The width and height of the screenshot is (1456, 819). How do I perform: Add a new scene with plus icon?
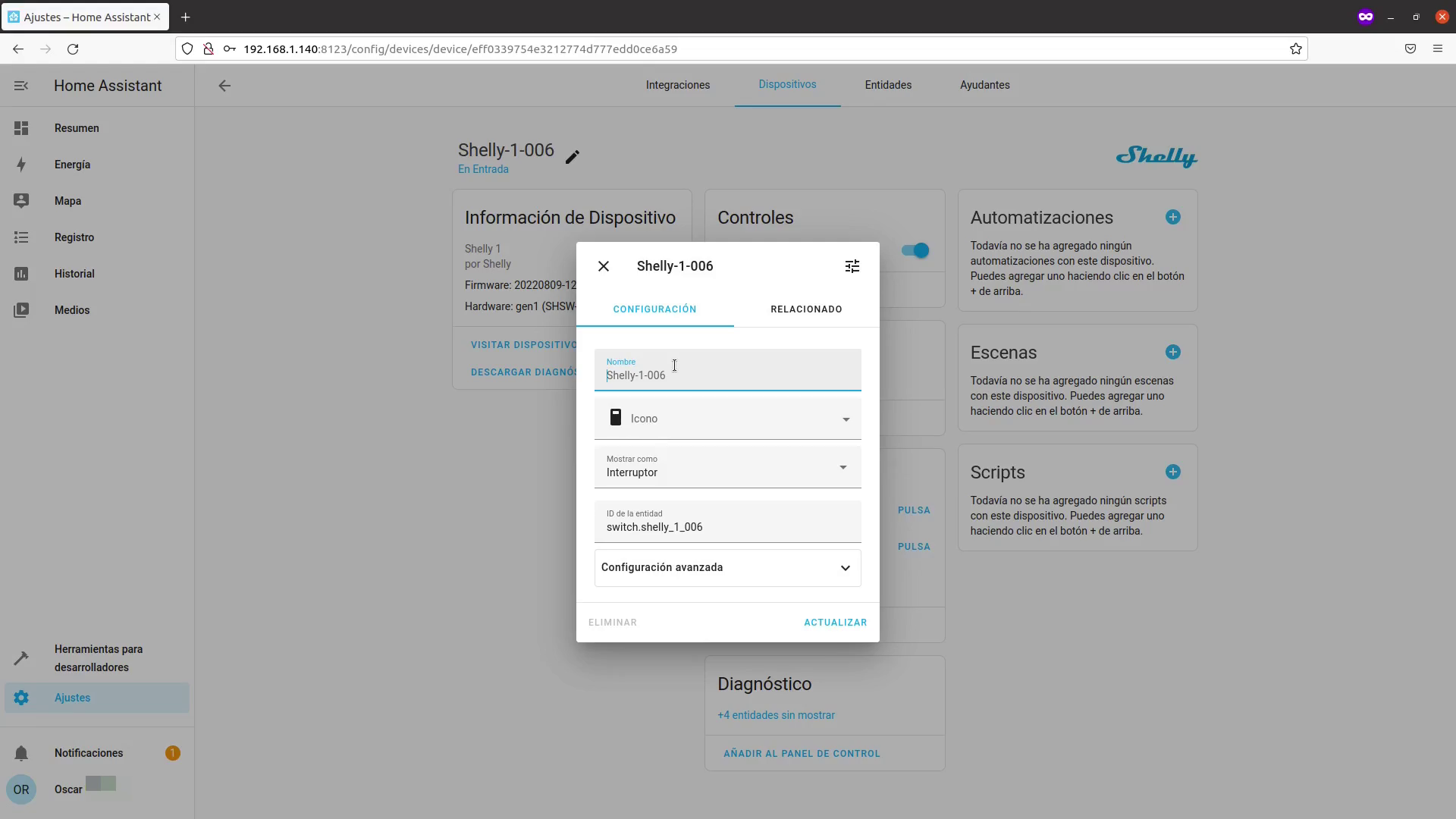pyautogui.click(x=1172, y=353)
